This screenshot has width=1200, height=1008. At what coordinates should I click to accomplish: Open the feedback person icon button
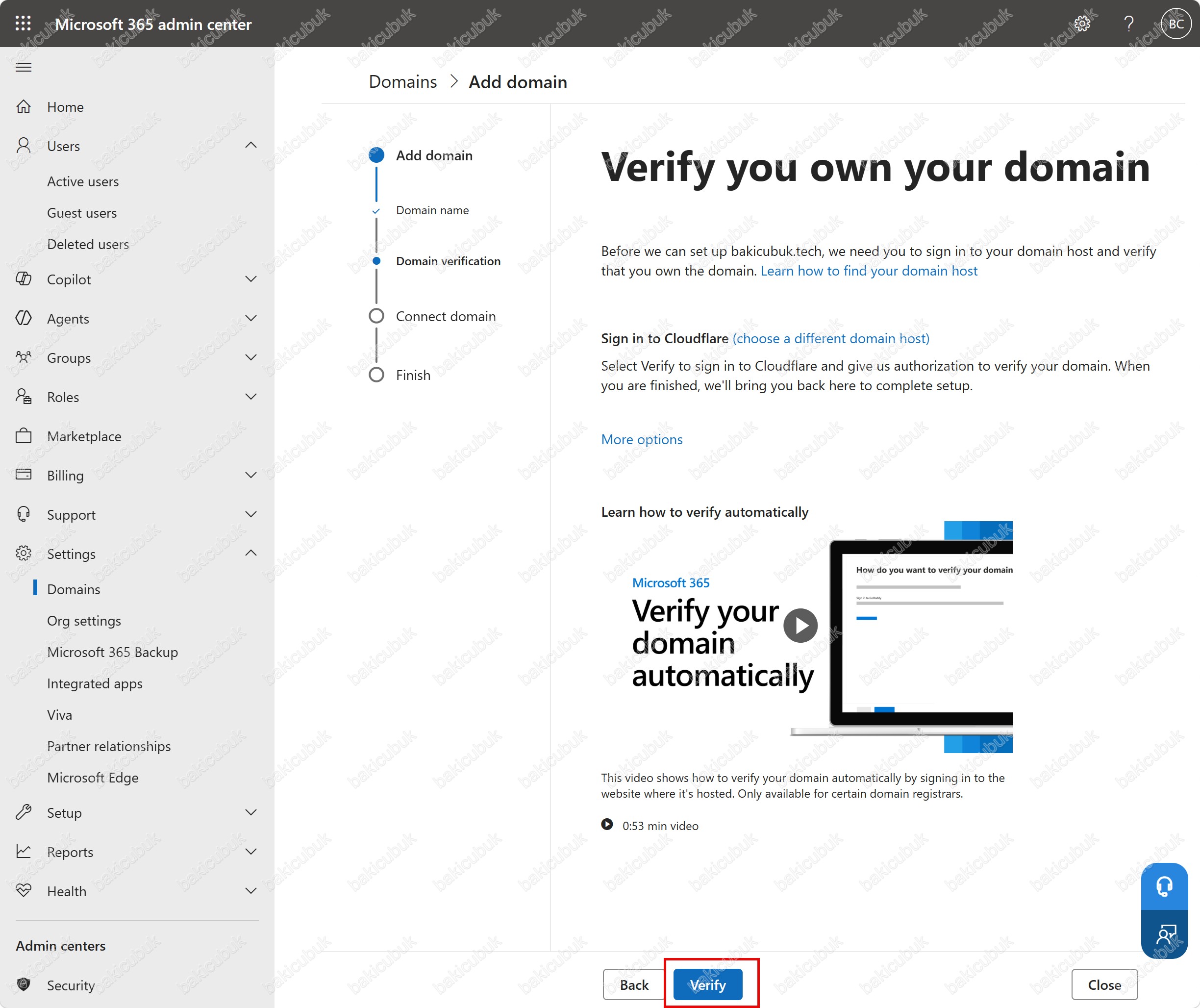pyautogui.click(x=1165, y=934)
